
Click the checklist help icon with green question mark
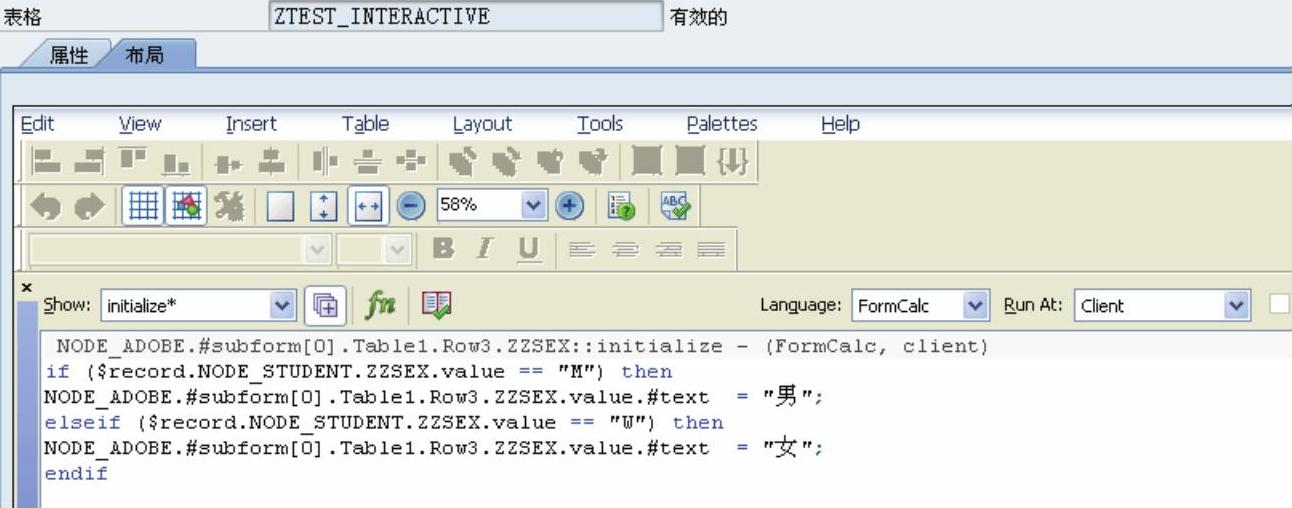pyautogui.click(x=622, y=207)
